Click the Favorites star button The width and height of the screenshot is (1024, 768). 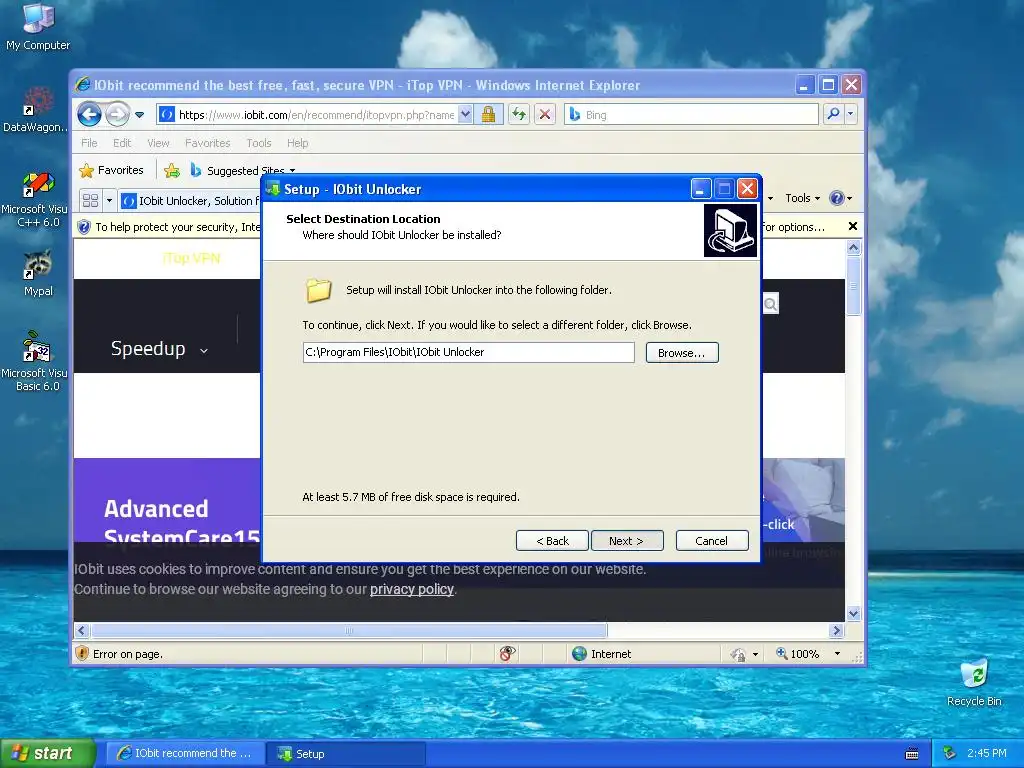click(111, 170)
